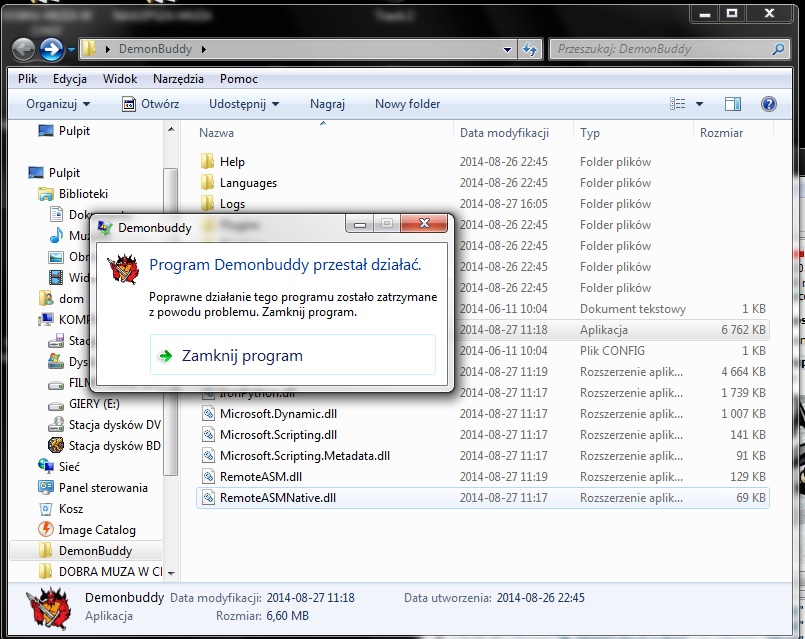Click the magnifier search icon
This screenshot has height=639, width=805.
point(778,49)
